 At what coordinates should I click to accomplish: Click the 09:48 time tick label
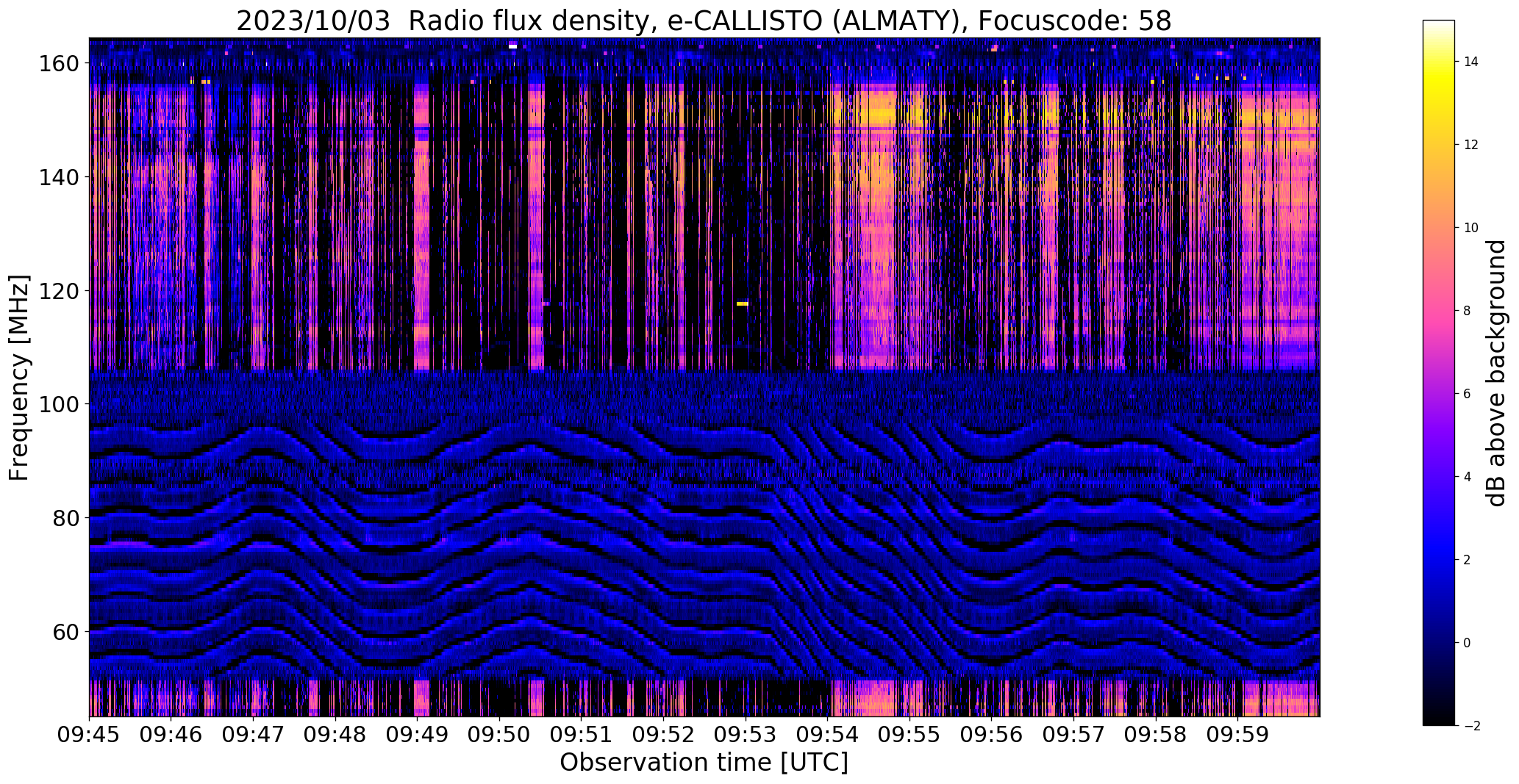point(335,735)
